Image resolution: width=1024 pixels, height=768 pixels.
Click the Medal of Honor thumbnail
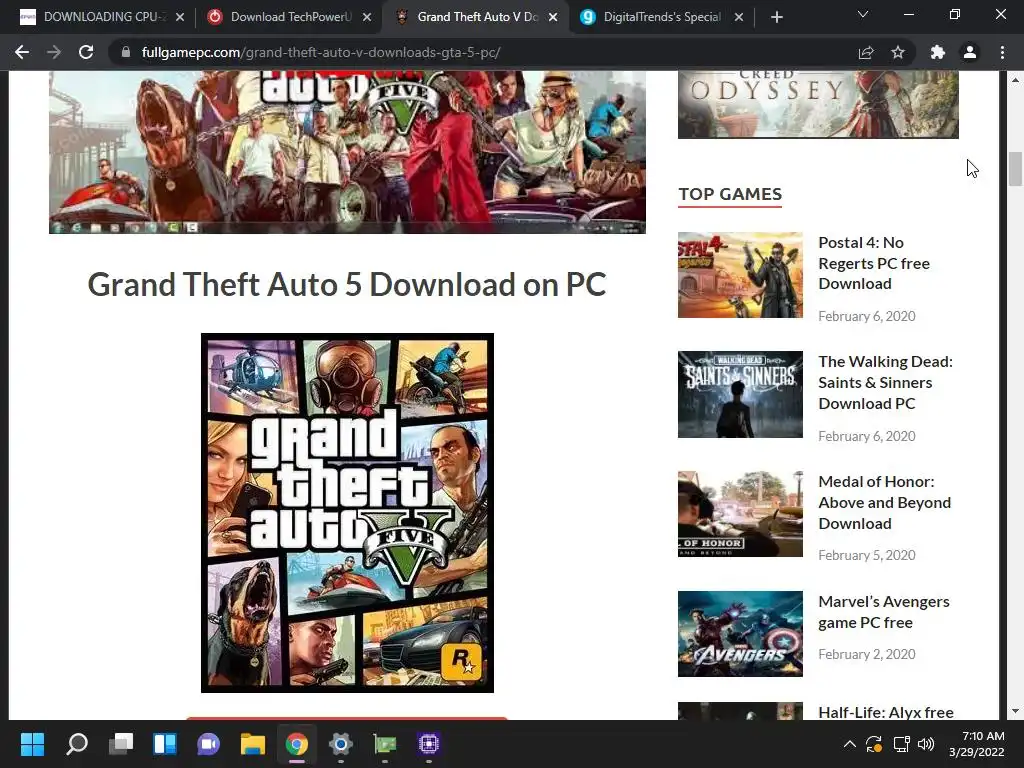[740, 514]
